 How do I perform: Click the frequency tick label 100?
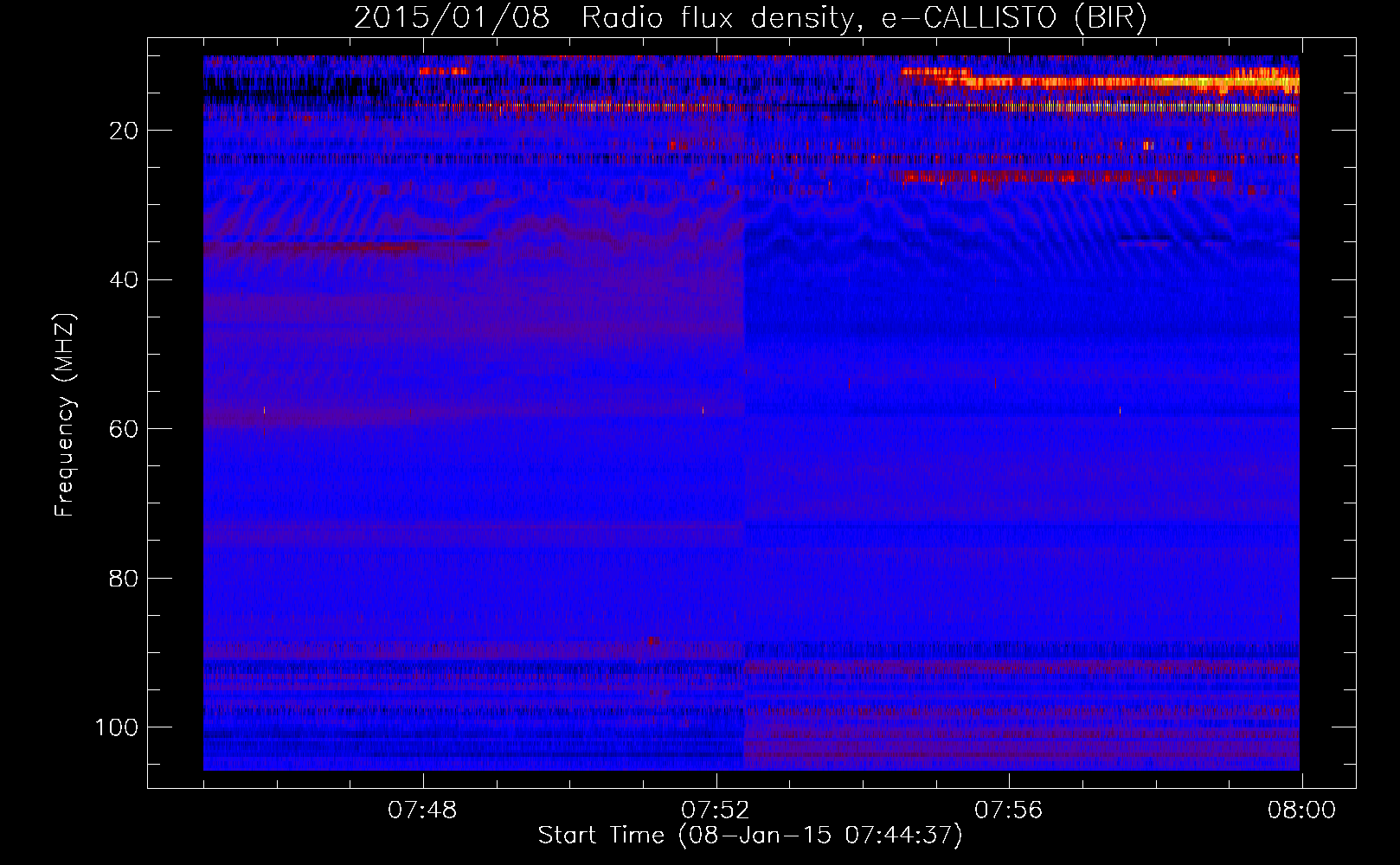pyautogui.click(x=117, y=727)
